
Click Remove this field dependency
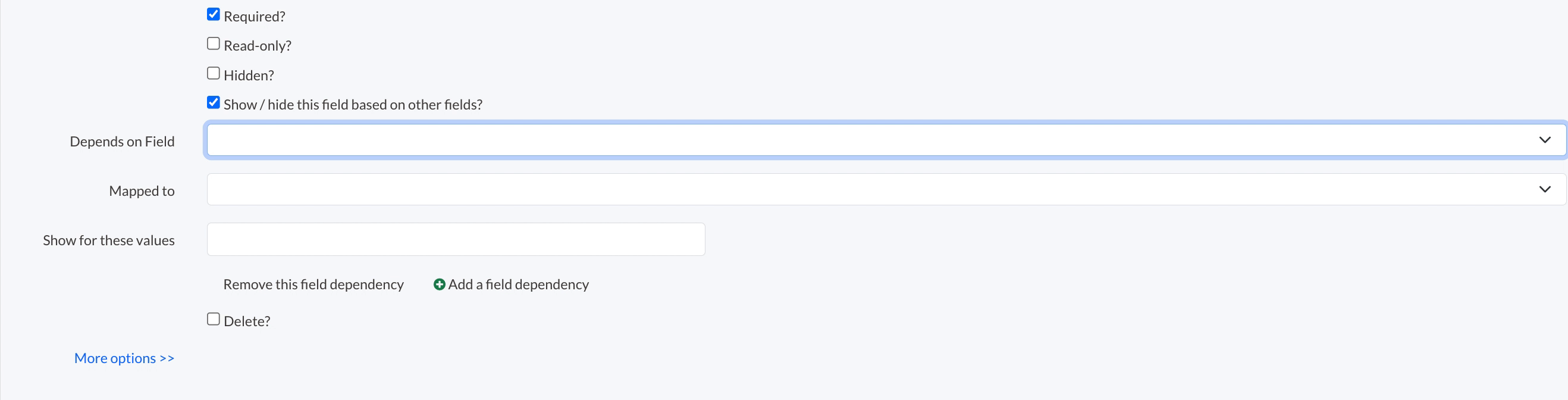click(313, 285)
